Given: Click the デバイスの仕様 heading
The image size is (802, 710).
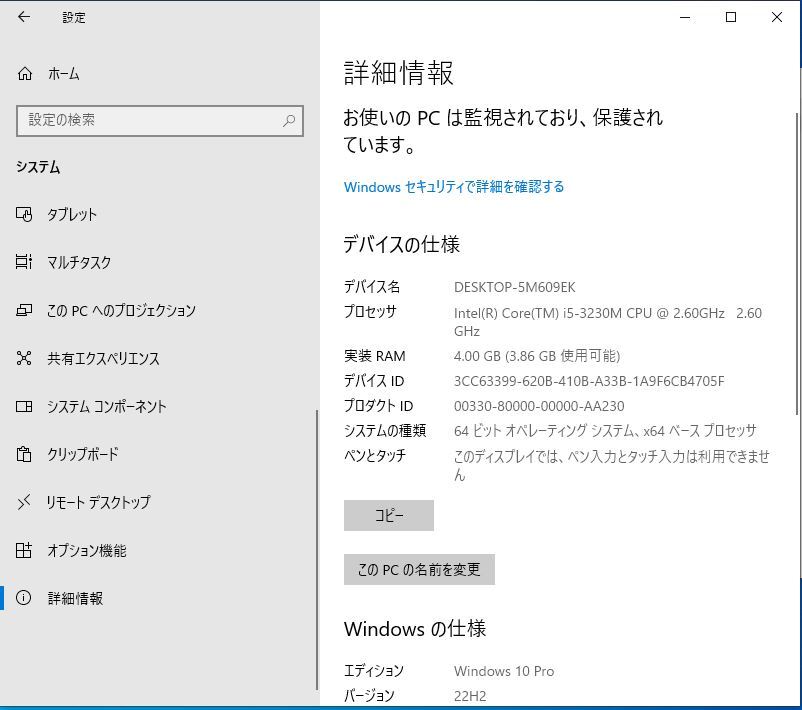Looking at the screenshot, I should coord(402,245).
